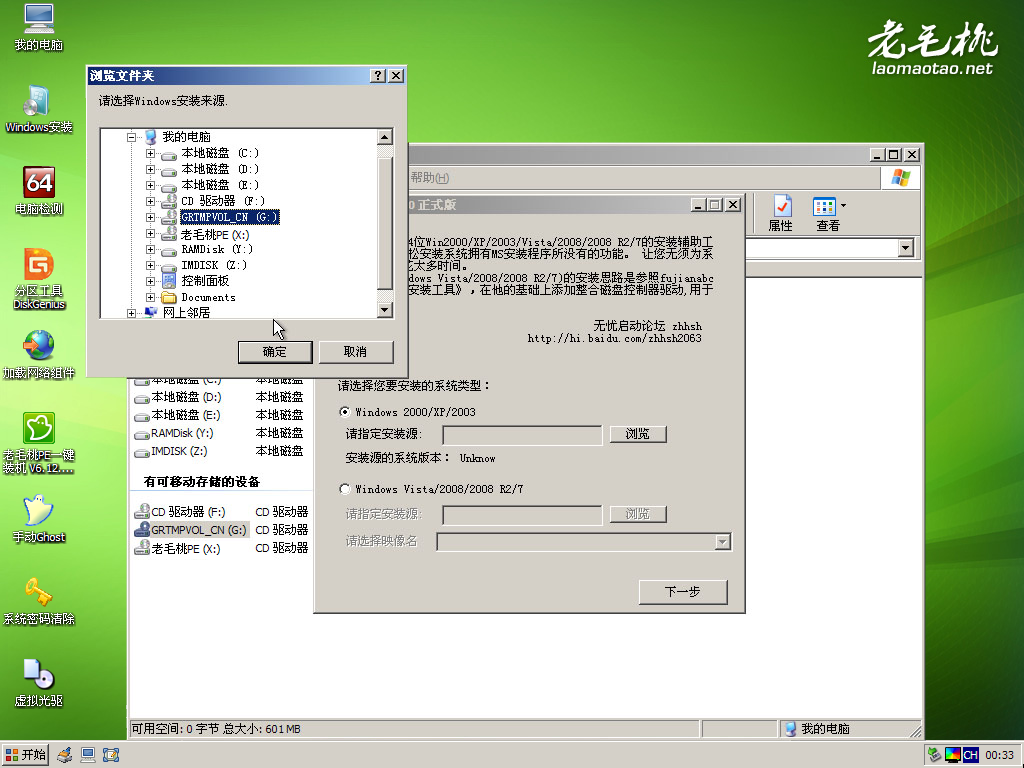
Task: Select the 我的电脑 tree node
Action: click(186, 136)
